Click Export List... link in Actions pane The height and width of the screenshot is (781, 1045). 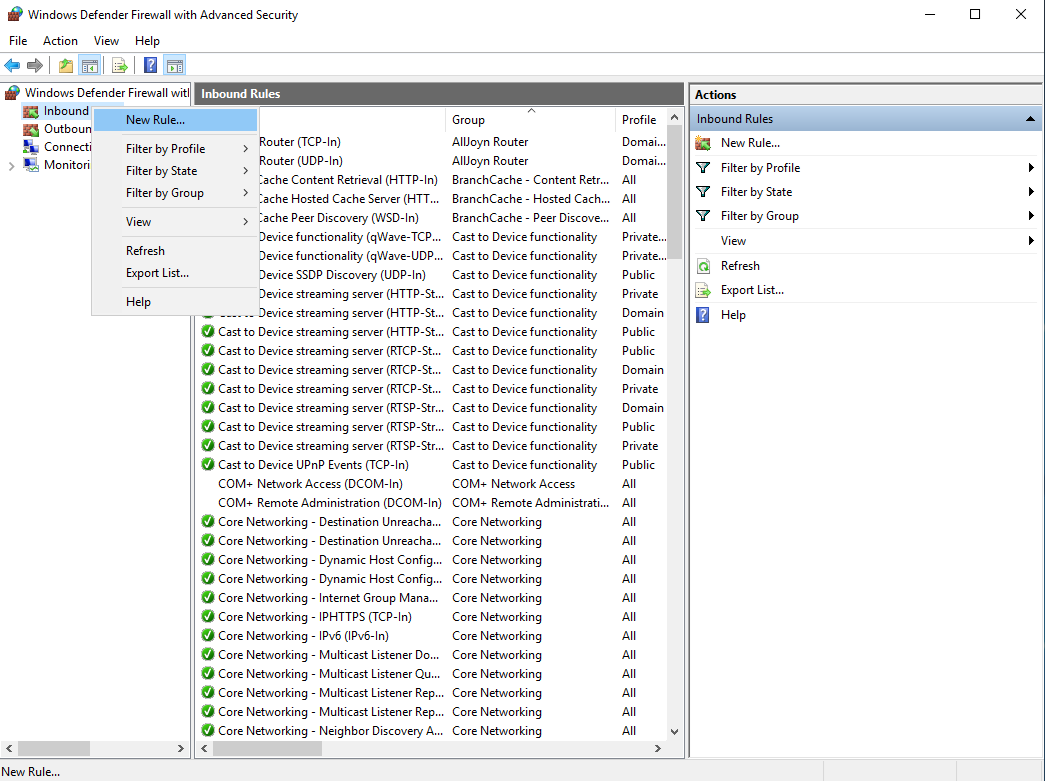752,290
